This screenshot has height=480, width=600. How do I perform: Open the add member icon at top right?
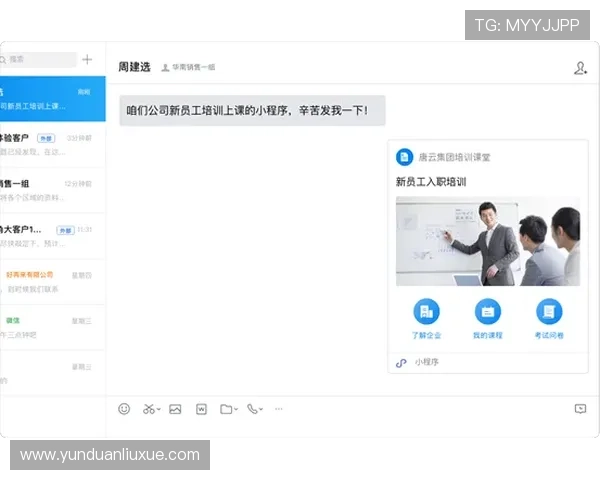(x=580, y=68)
